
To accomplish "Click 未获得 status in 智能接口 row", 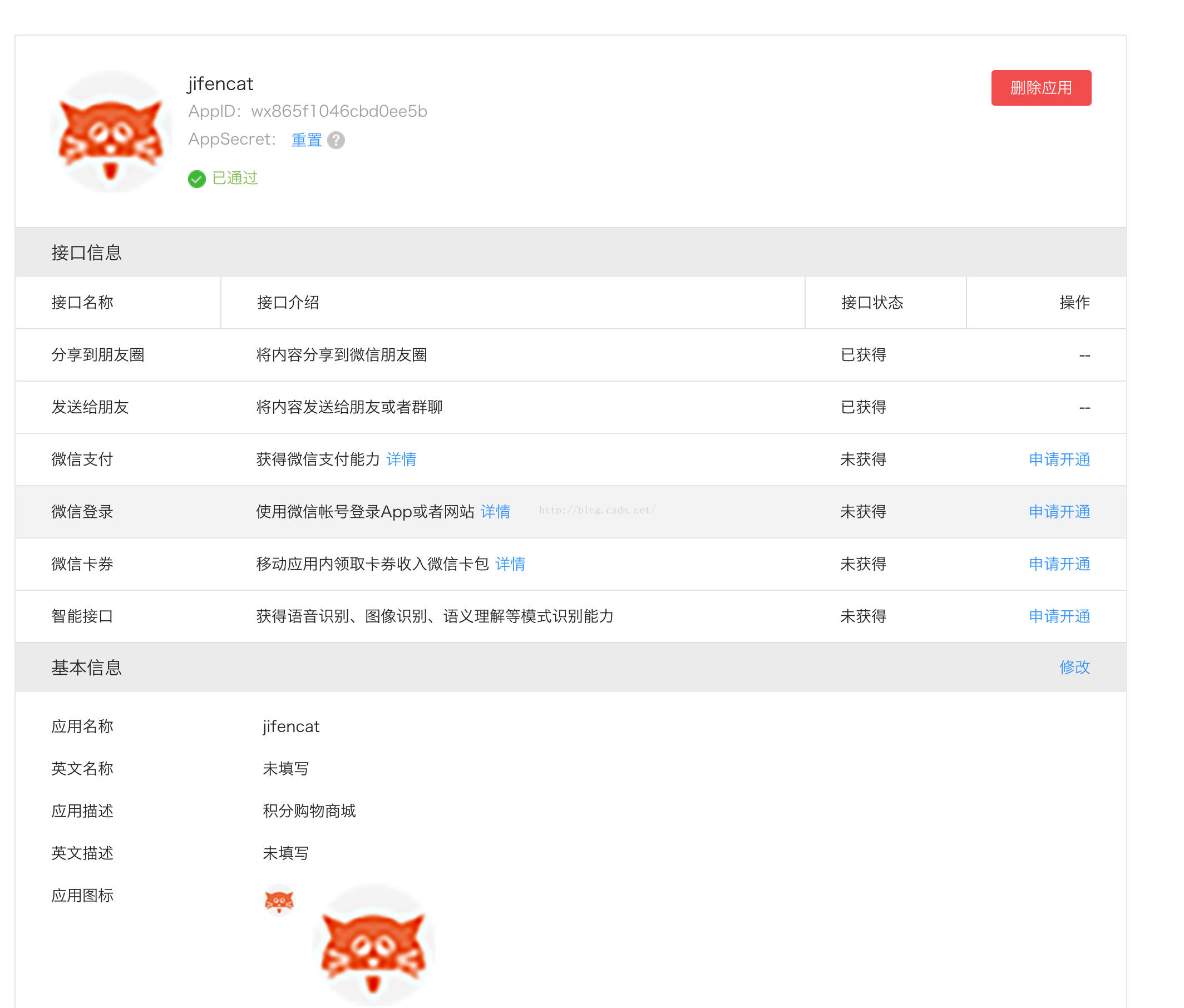I will coord(864,616).
